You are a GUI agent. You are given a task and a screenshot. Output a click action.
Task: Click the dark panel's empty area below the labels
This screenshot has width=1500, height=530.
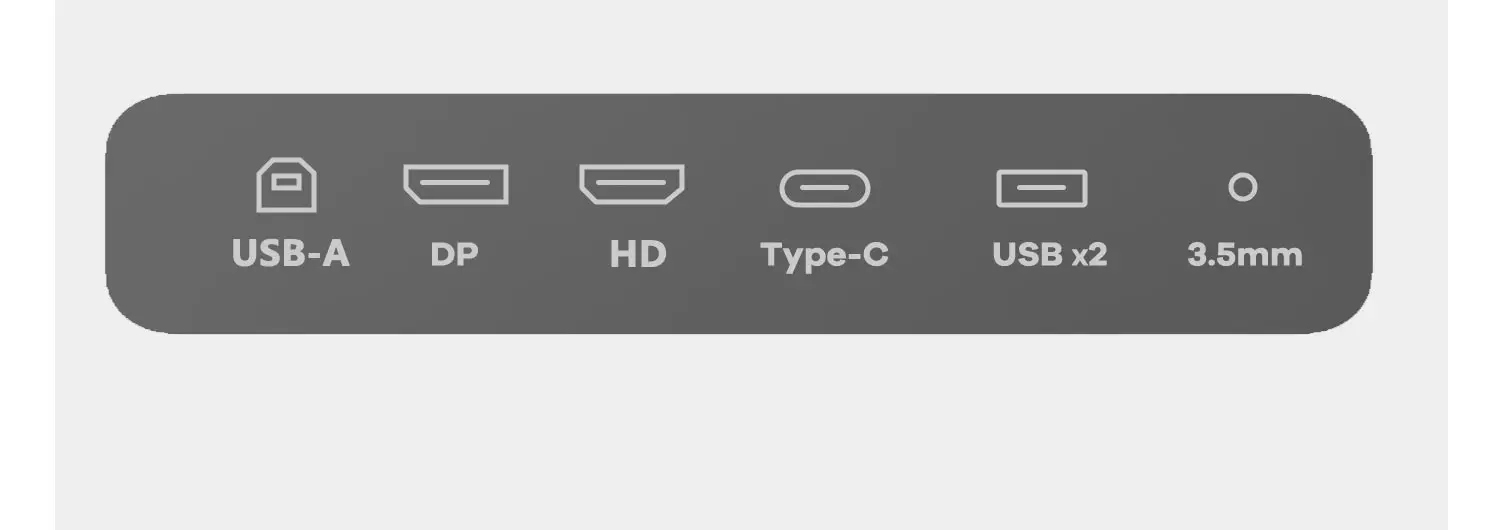(x=738, y=303)
